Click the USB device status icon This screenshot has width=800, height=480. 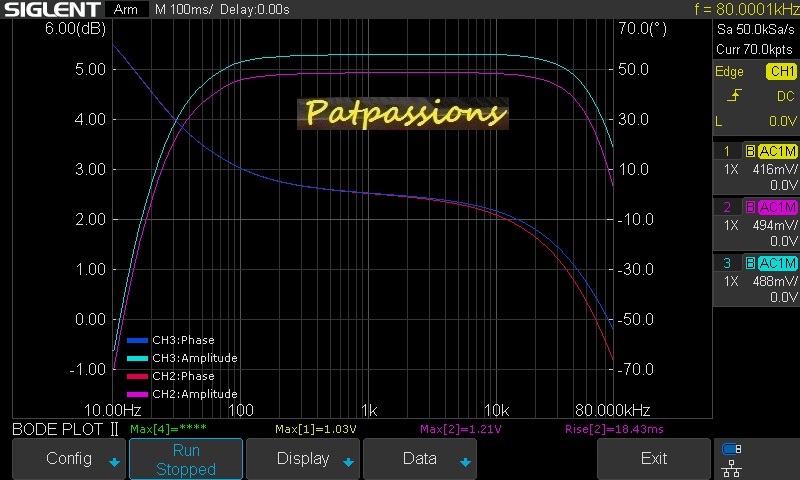point(732,449)
